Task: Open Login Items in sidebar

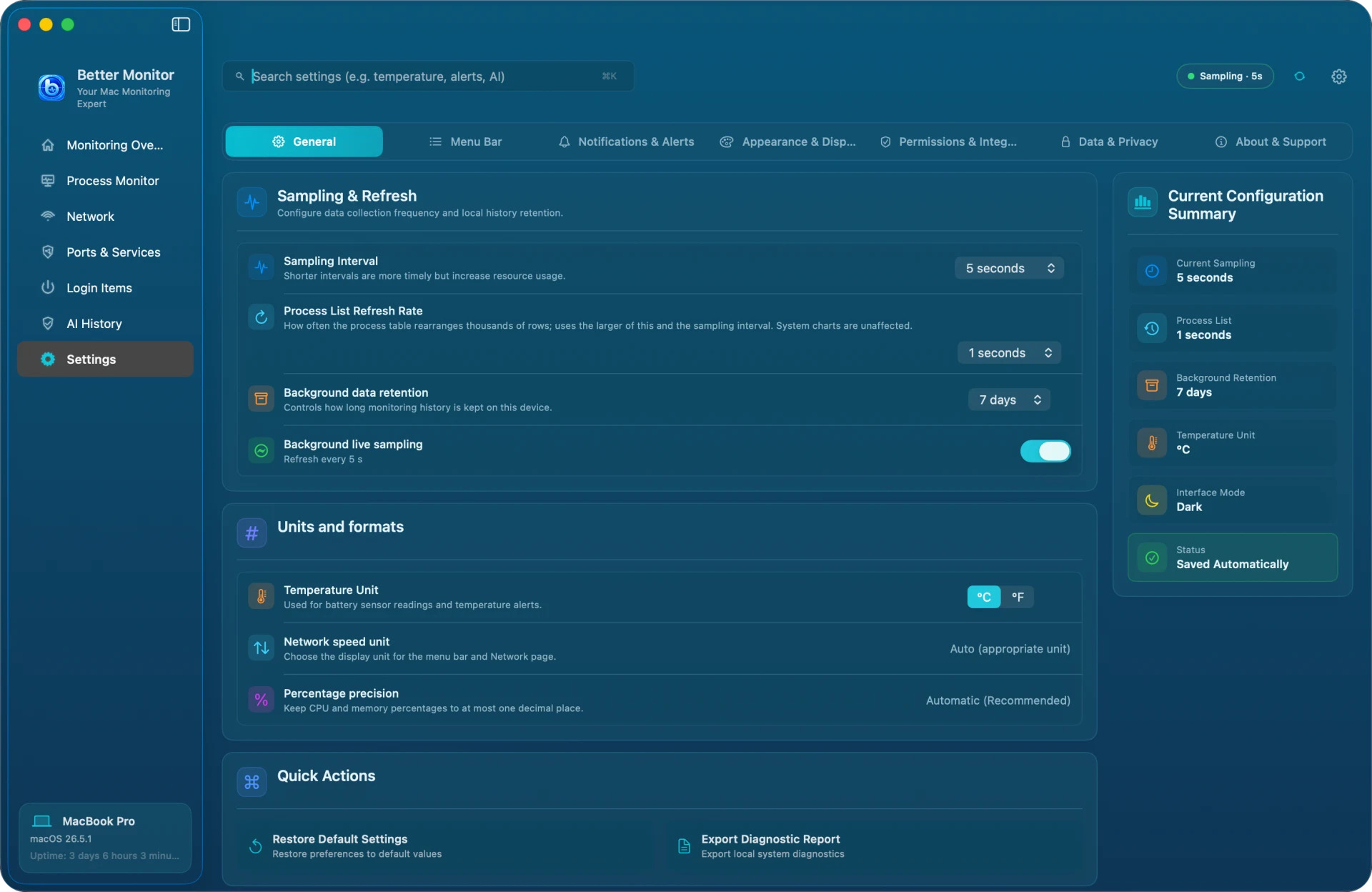Action: coord(105,288)
